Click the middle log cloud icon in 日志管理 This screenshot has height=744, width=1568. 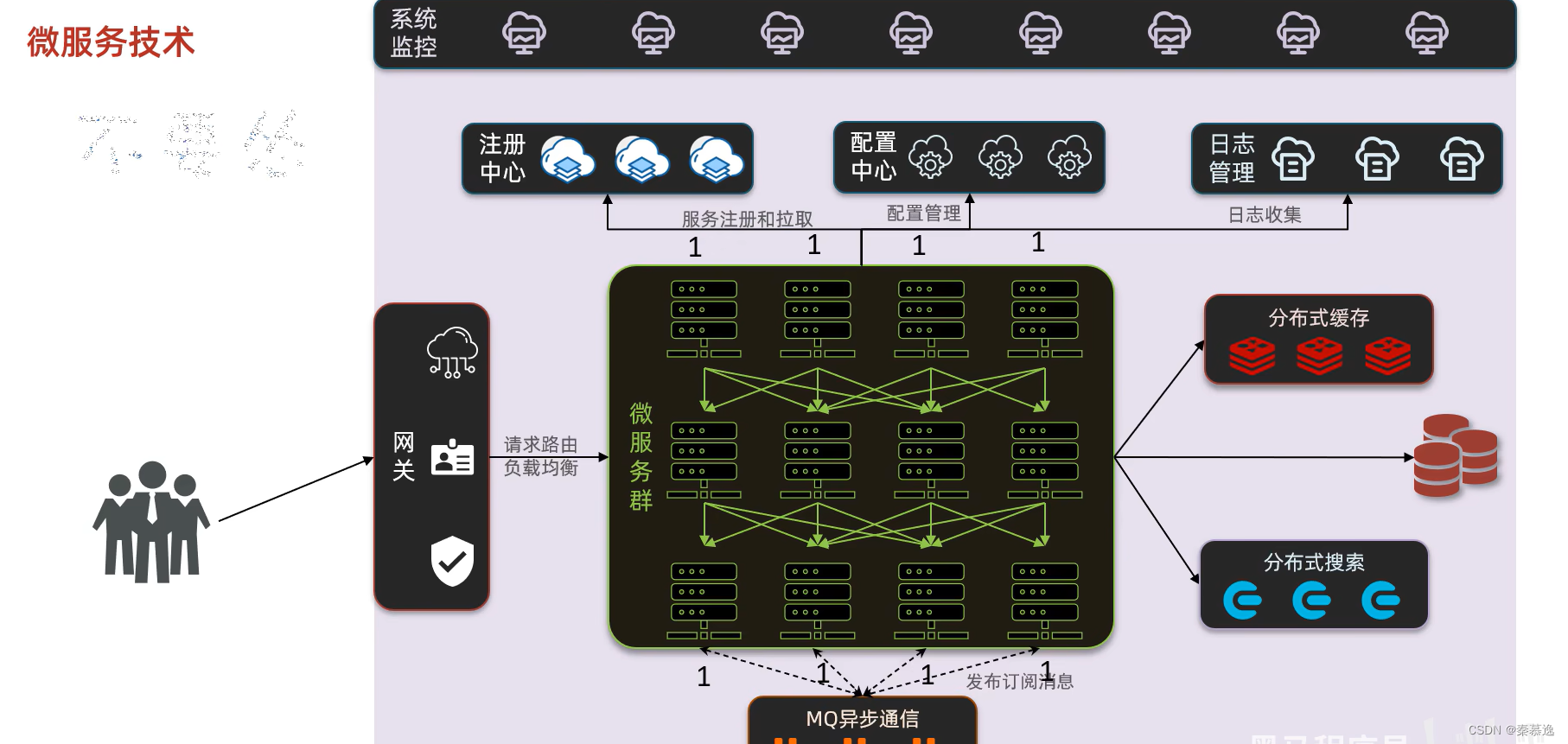pos(1377,158)
